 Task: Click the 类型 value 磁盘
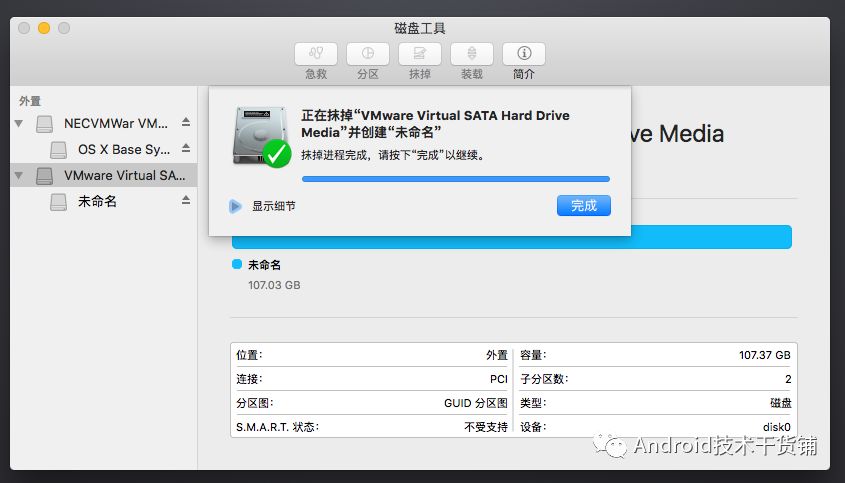[780, 403]
